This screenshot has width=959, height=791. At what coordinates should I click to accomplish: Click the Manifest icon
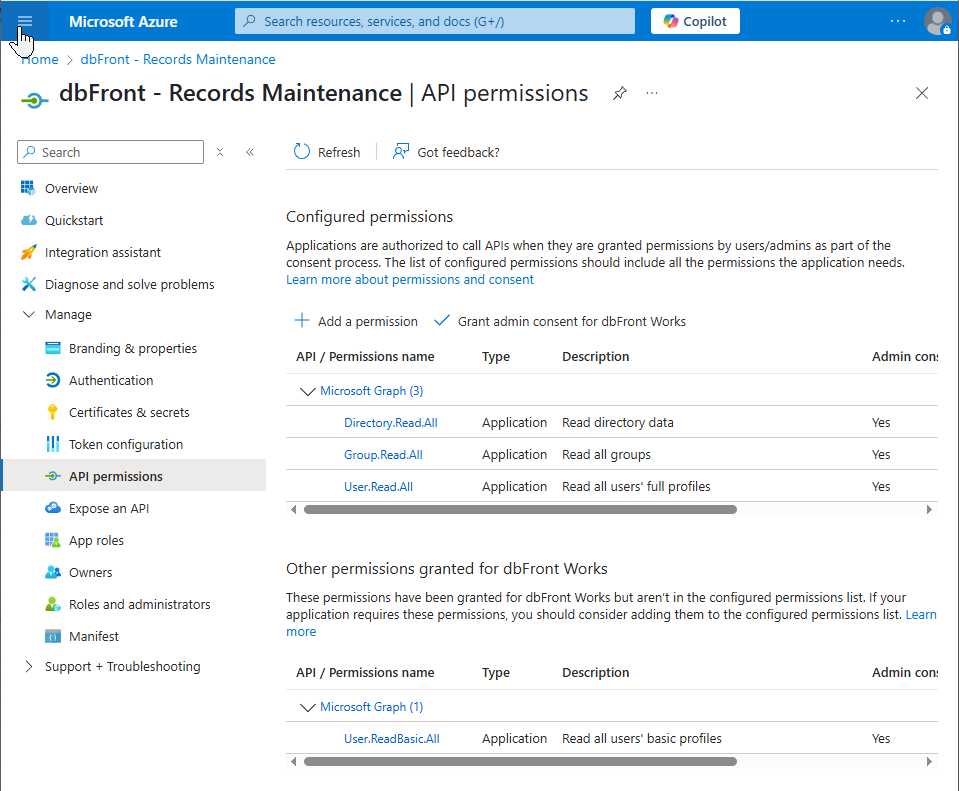53,636
